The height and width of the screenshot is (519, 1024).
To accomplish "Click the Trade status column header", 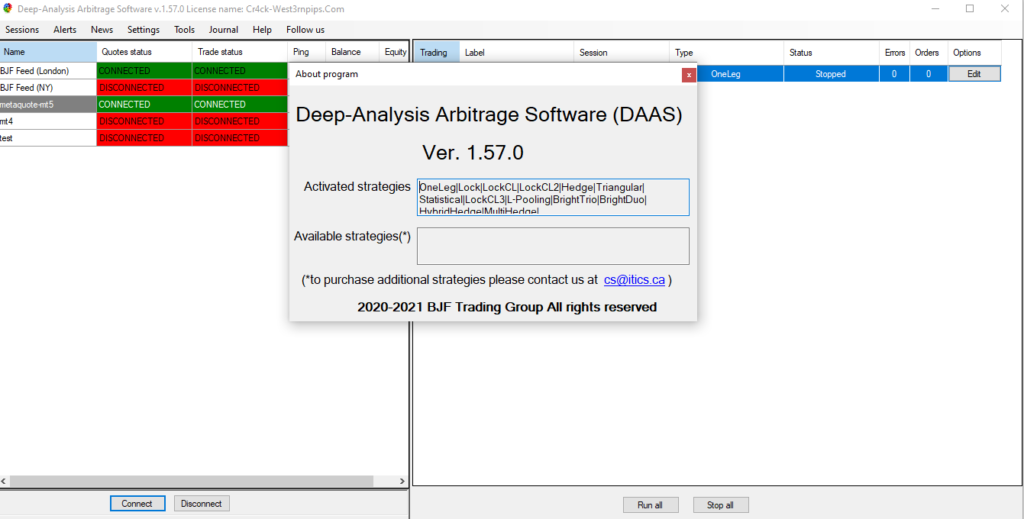I will 240,52.
